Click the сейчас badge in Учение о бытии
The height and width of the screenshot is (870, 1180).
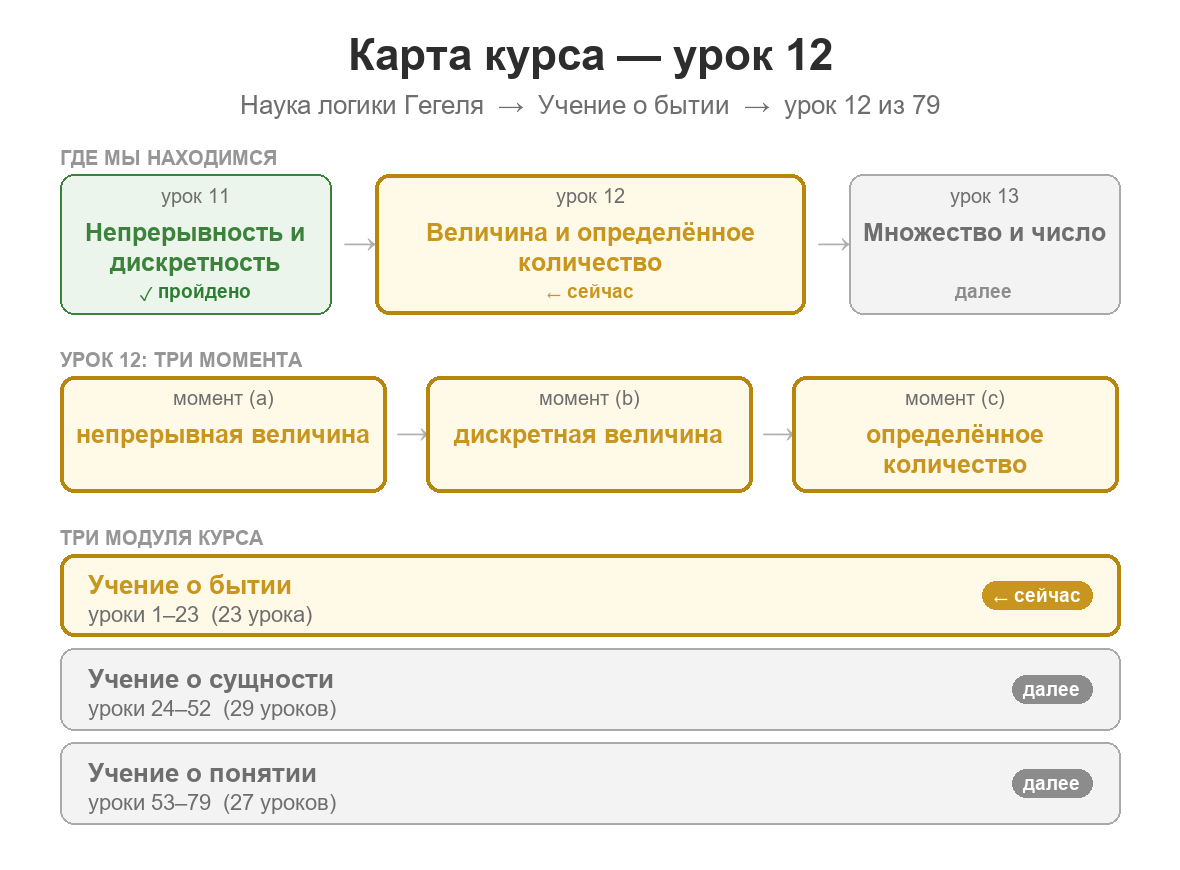pos(1037,595)
